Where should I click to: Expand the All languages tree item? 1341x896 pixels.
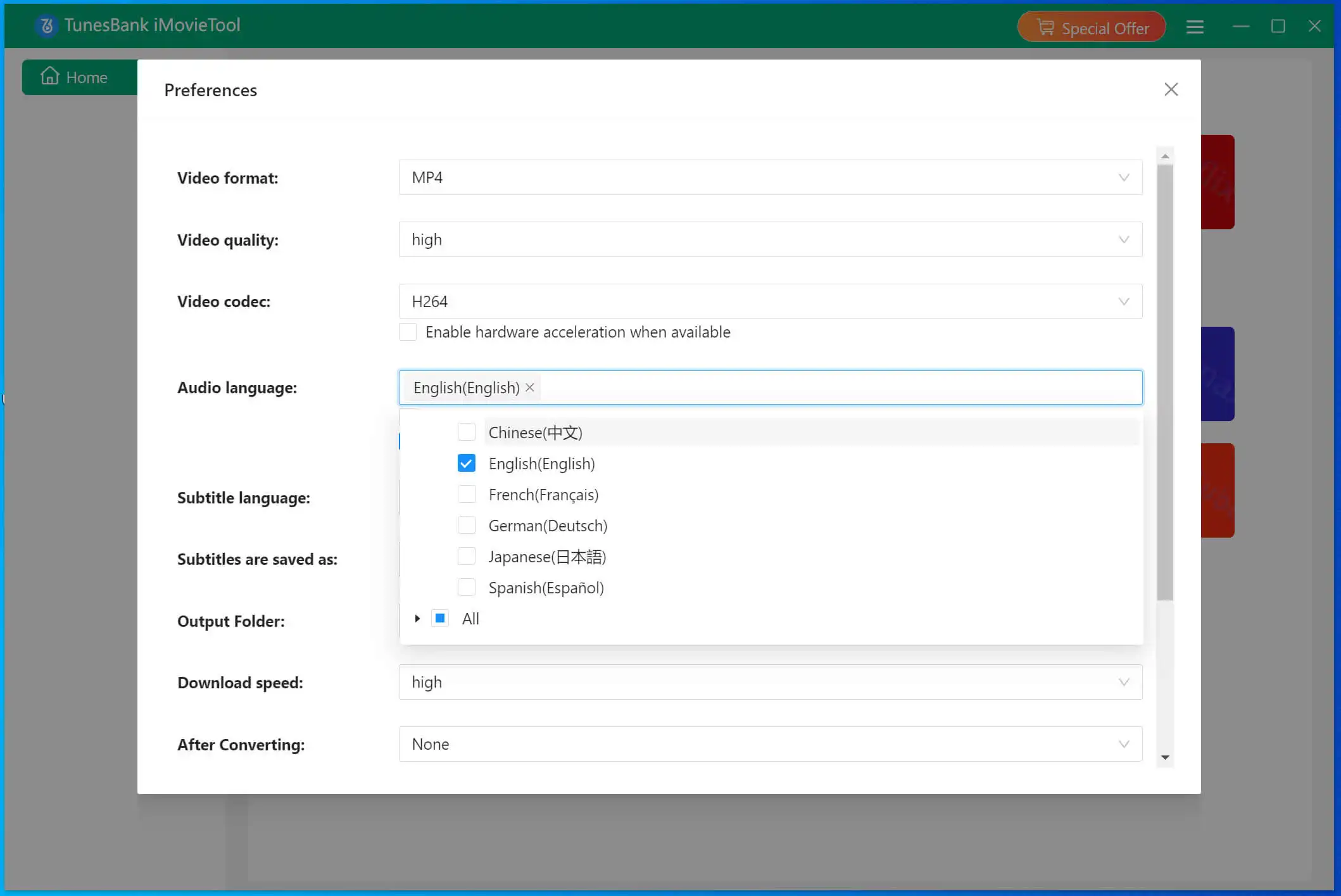point(417,618)
